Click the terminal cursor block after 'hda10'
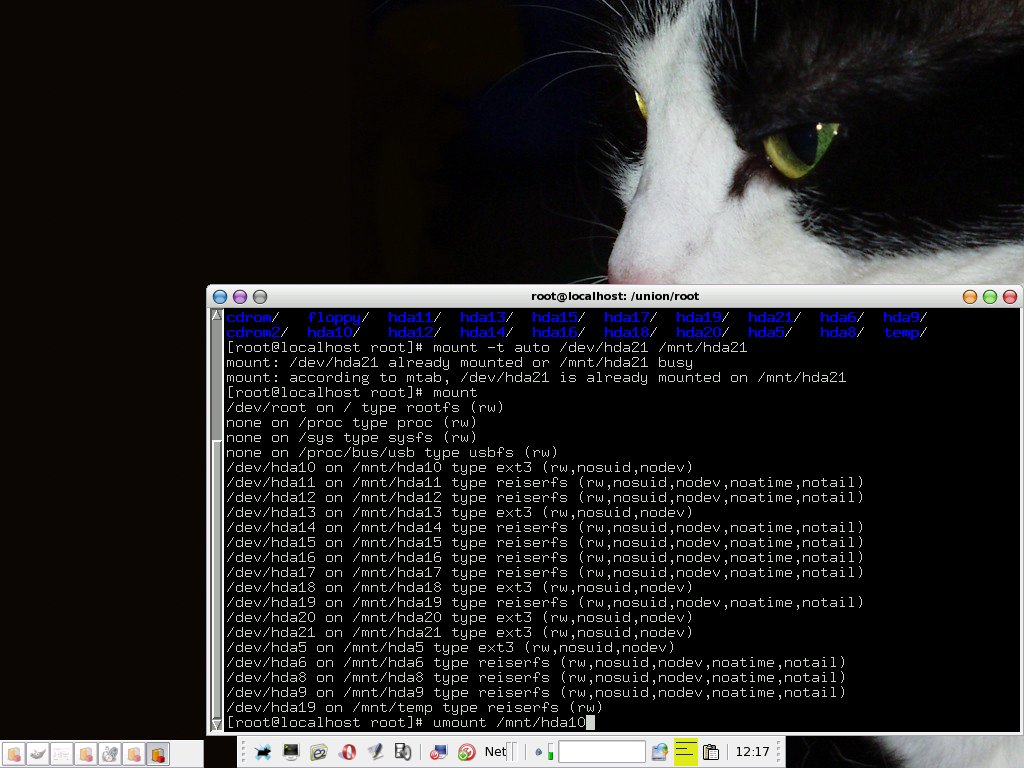The height and width of the screenshot is (768, 1024). click(x=590, y=723)
